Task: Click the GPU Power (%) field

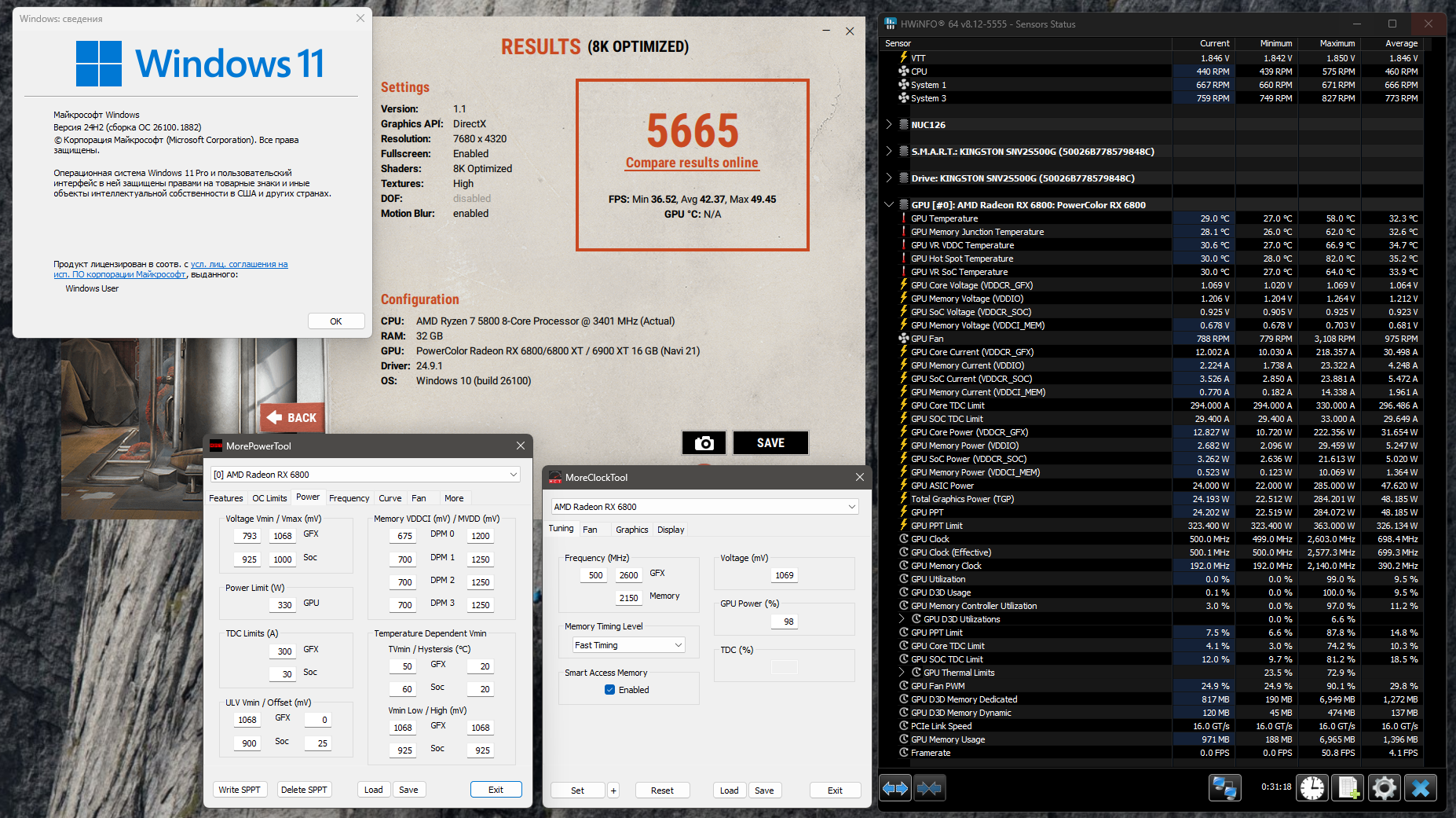Action: [x=784, y=622]
